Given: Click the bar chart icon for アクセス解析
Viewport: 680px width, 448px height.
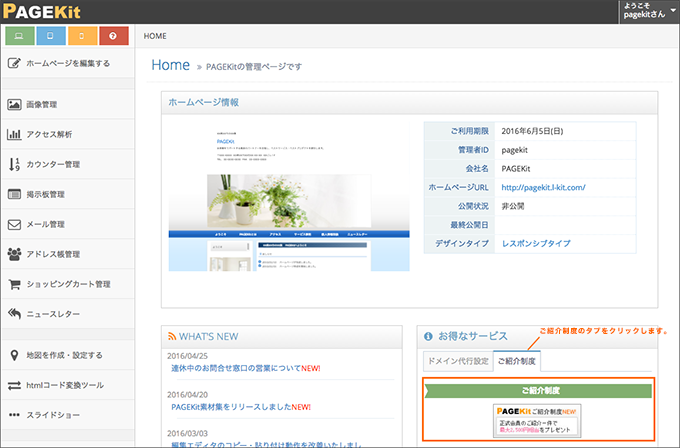Looking at the screenshot, I should click(14, 134).
